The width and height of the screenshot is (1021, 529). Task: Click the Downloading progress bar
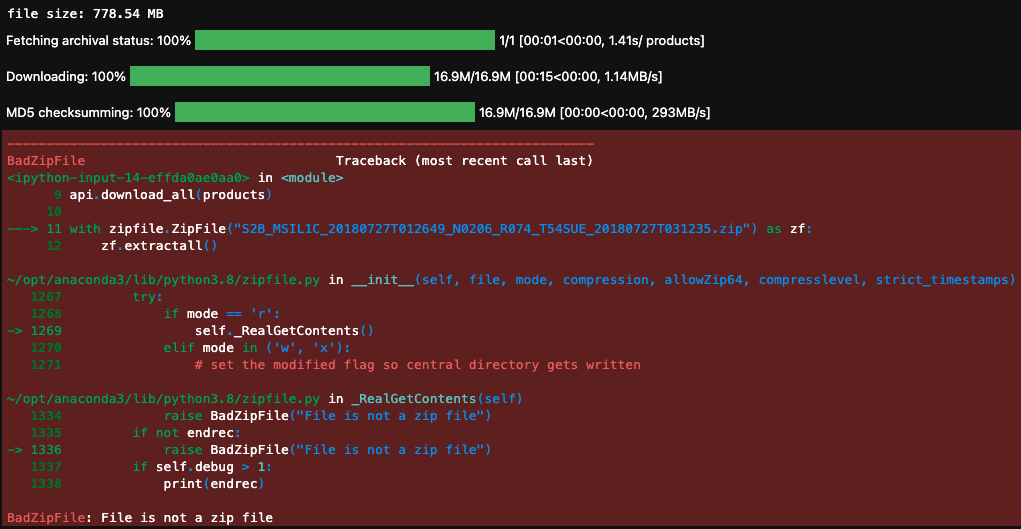[280, 76]
